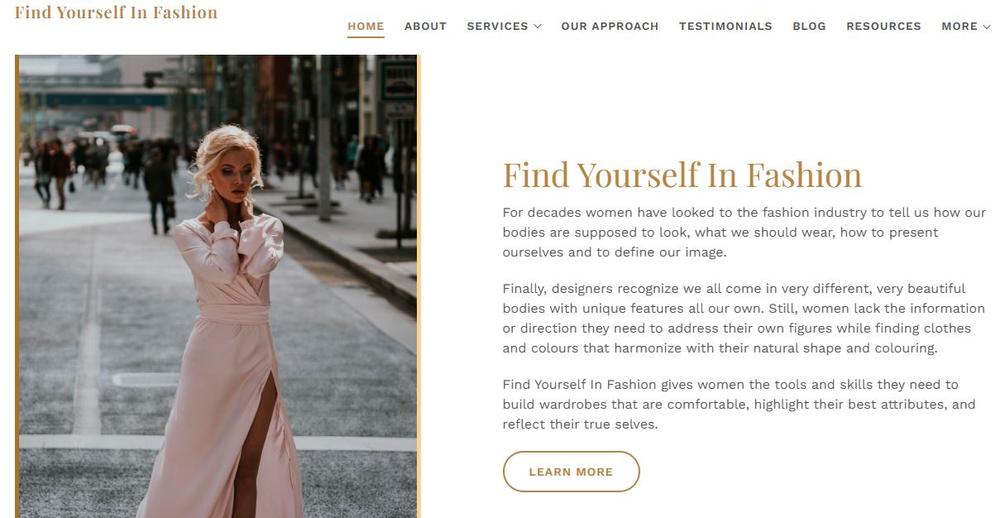Expand the chevron beside MORE
The image size is (1000, 518).
tap(987, 27)
